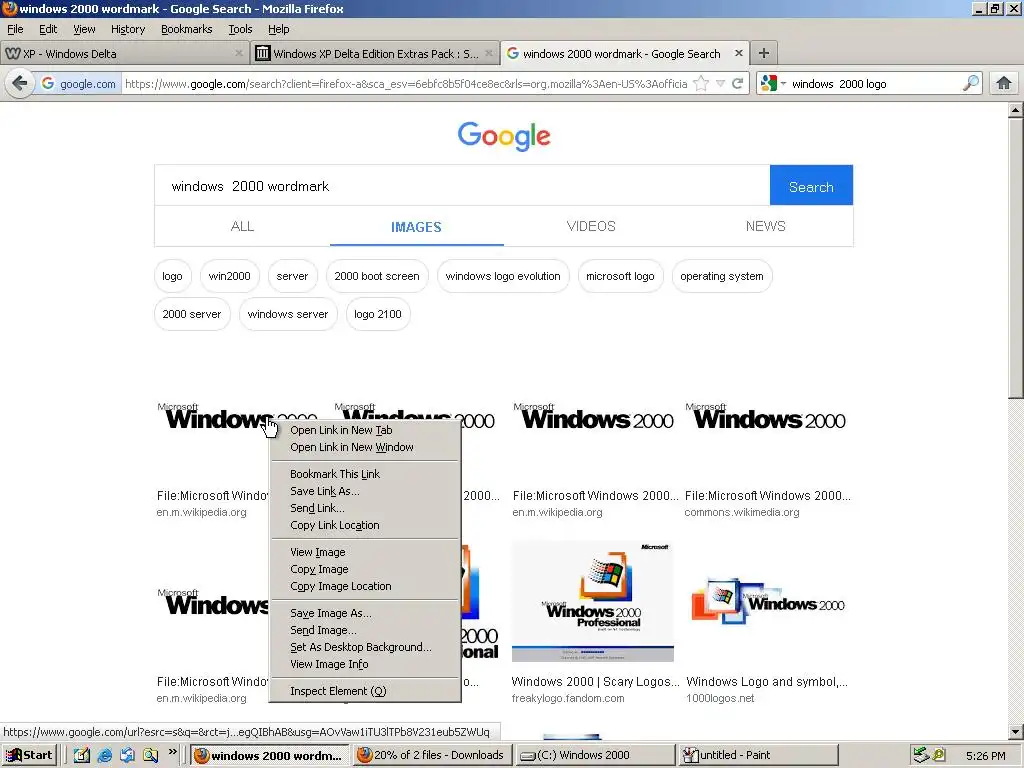Close the Windows XP Delta Edition Extras Pack tab
Viewport: 1024px width, 768px height.
[488, 53]
